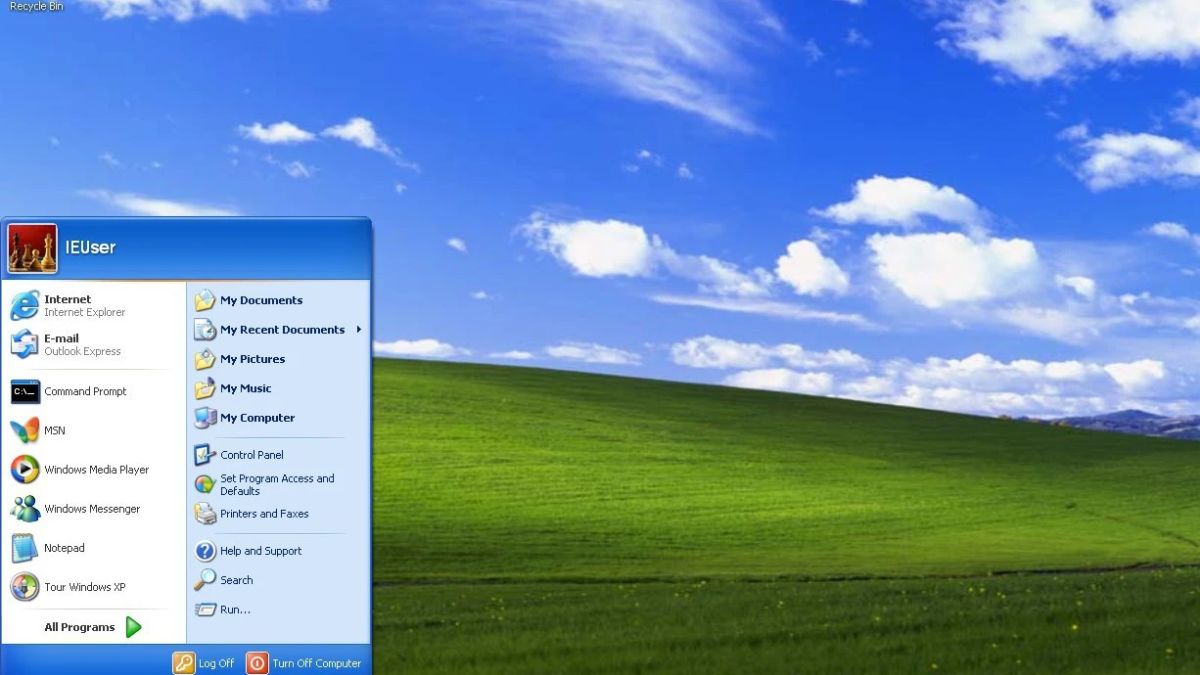The image size is (1200, 675).
Task: Choose the Internet menu entry label
Action: [x=67, y=299]
